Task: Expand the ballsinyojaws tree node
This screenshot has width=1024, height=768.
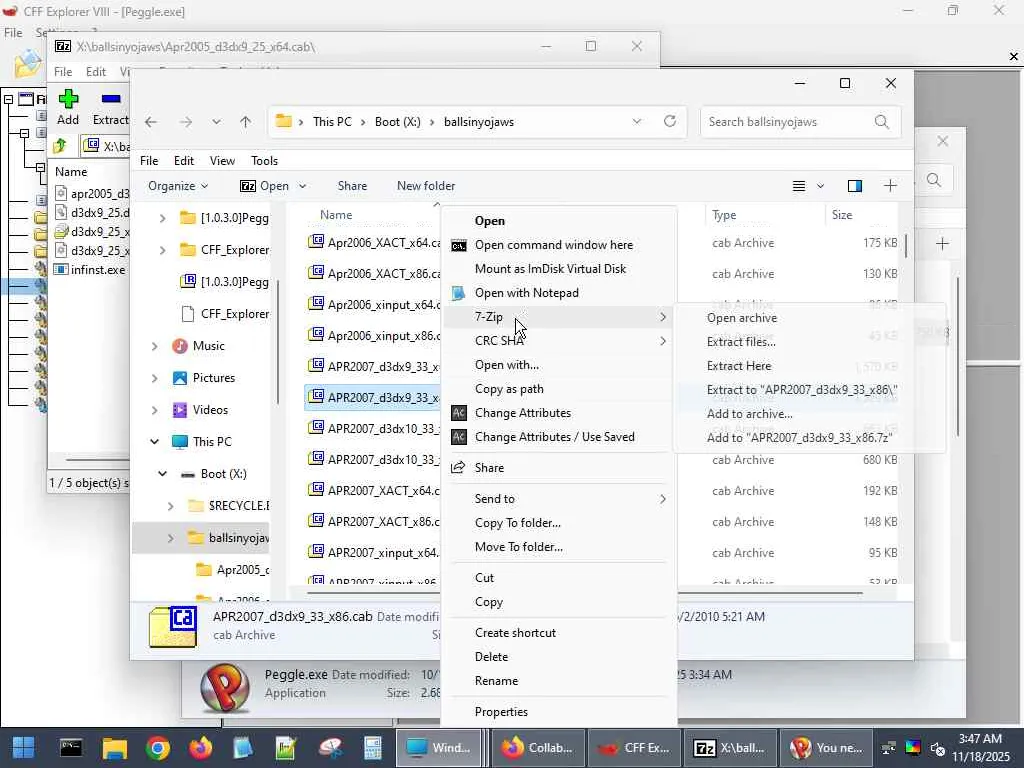Action: (x=170, y=538)
